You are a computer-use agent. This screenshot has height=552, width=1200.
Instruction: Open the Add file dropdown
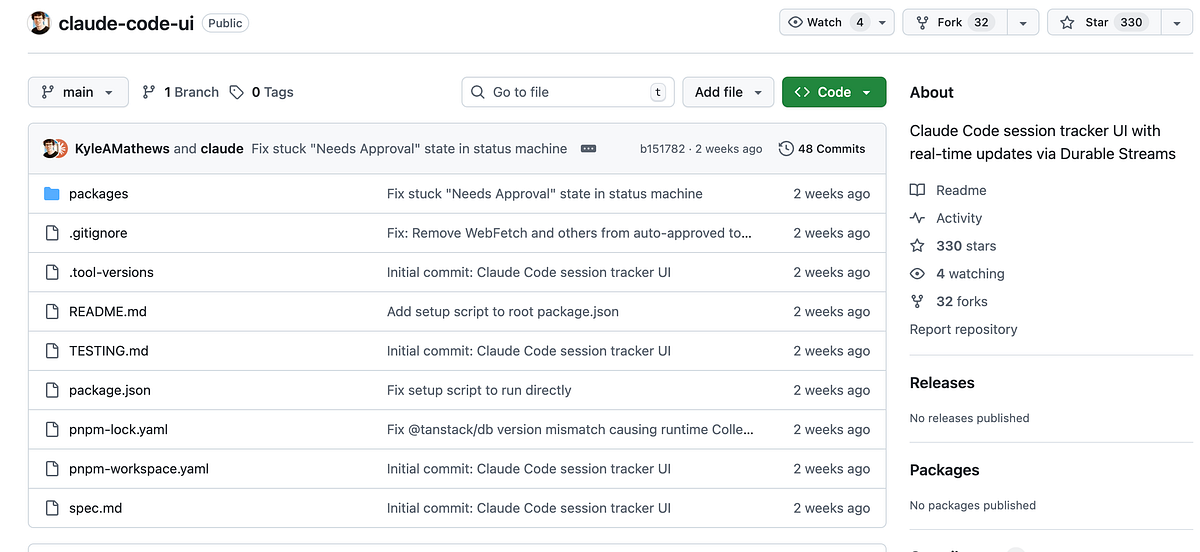(728, 92)
